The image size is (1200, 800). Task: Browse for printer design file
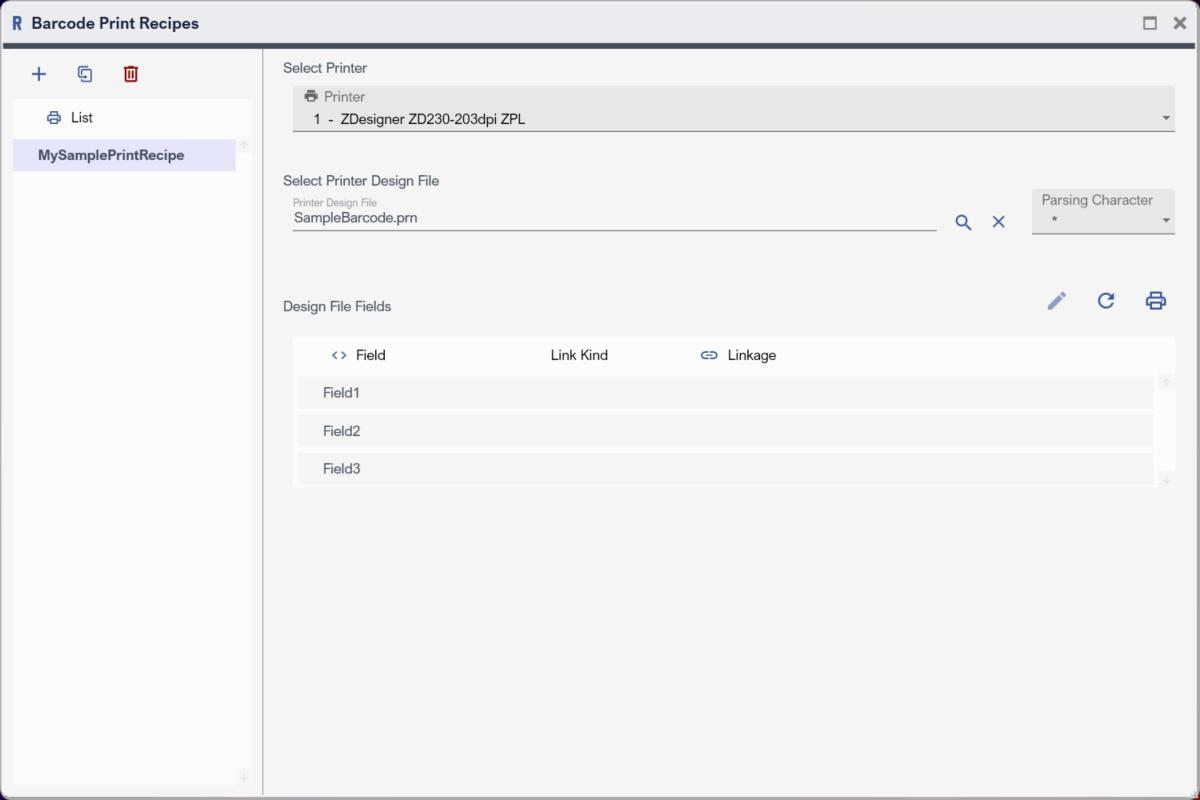click(x=963, y=222)
